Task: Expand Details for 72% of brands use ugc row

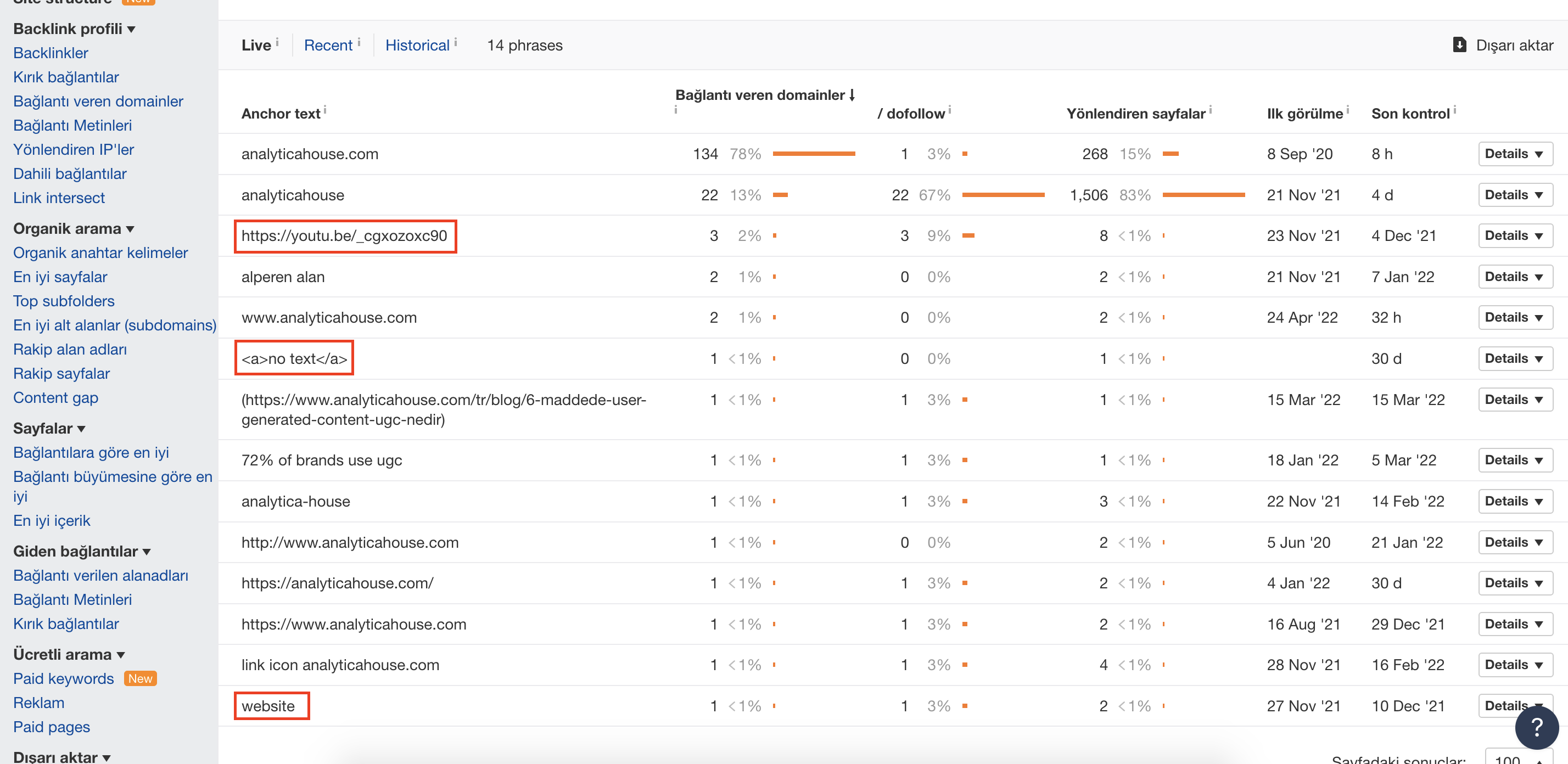Action: tap(1515, 460)
